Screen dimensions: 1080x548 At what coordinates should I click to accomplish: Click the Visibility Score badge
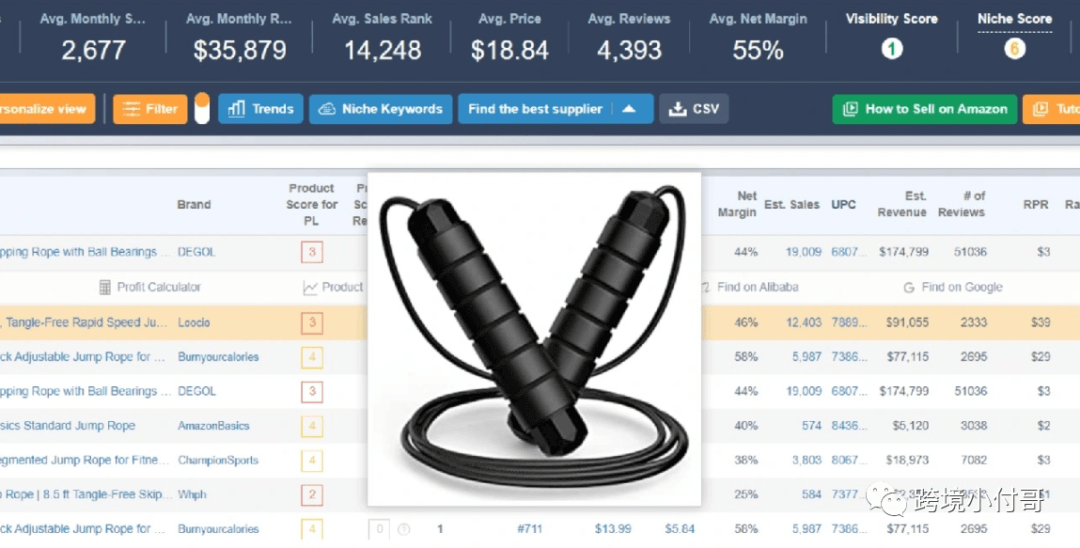click(891, 49)
